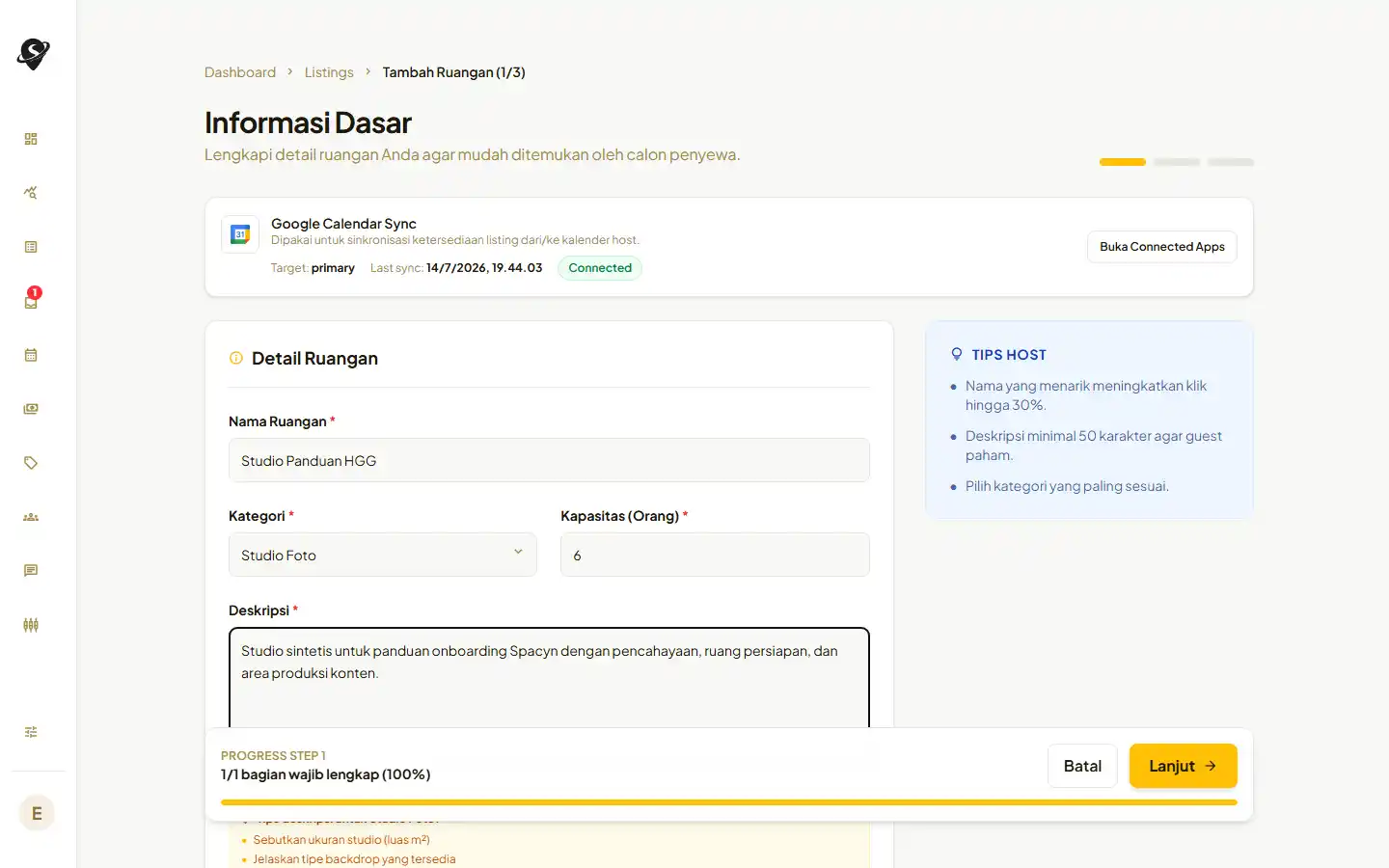1389x868 pixels.
Task: Click Tambah Ruangan (1/3) breadcrumb
Action: coord(454,72)
